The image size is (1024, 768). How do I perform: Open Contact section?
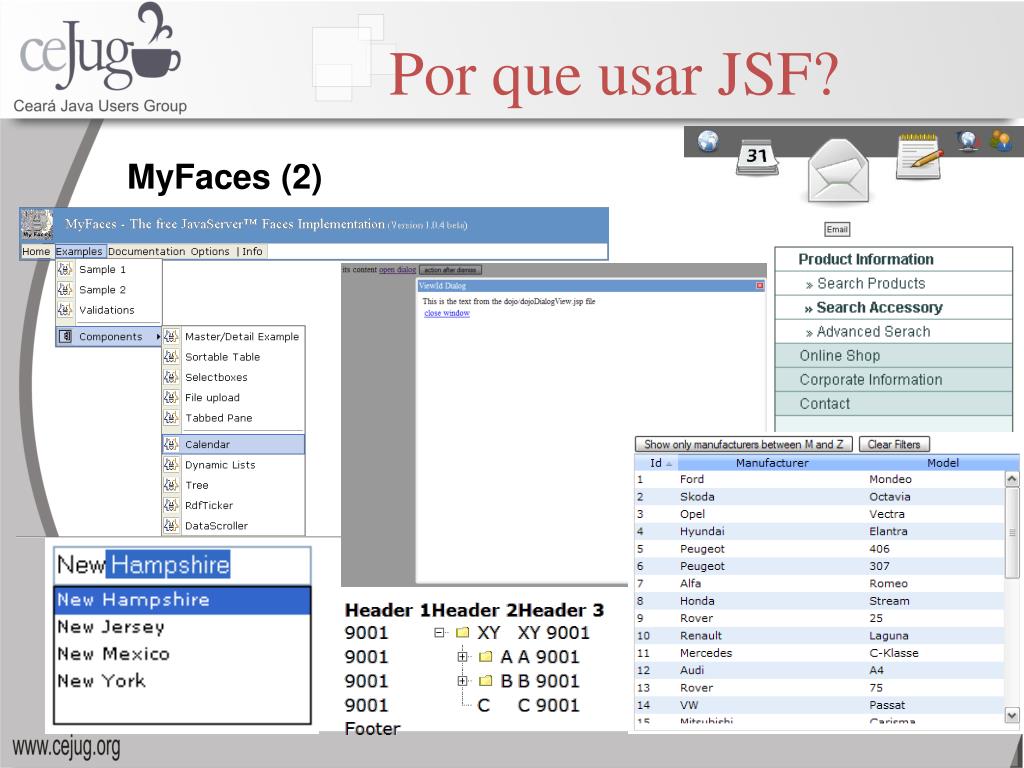click(x=893, y=404)
